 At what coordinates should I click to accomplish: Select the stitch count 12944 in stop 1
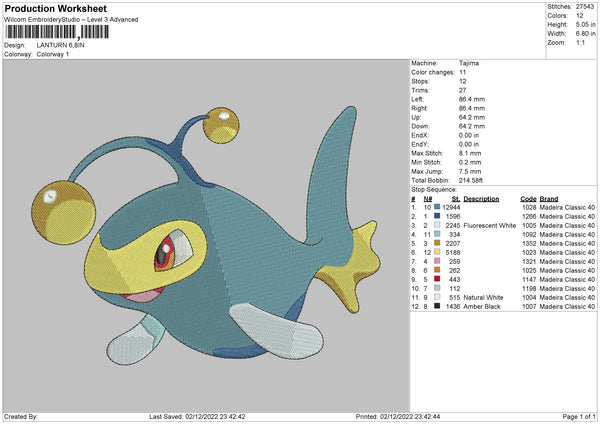451,207
